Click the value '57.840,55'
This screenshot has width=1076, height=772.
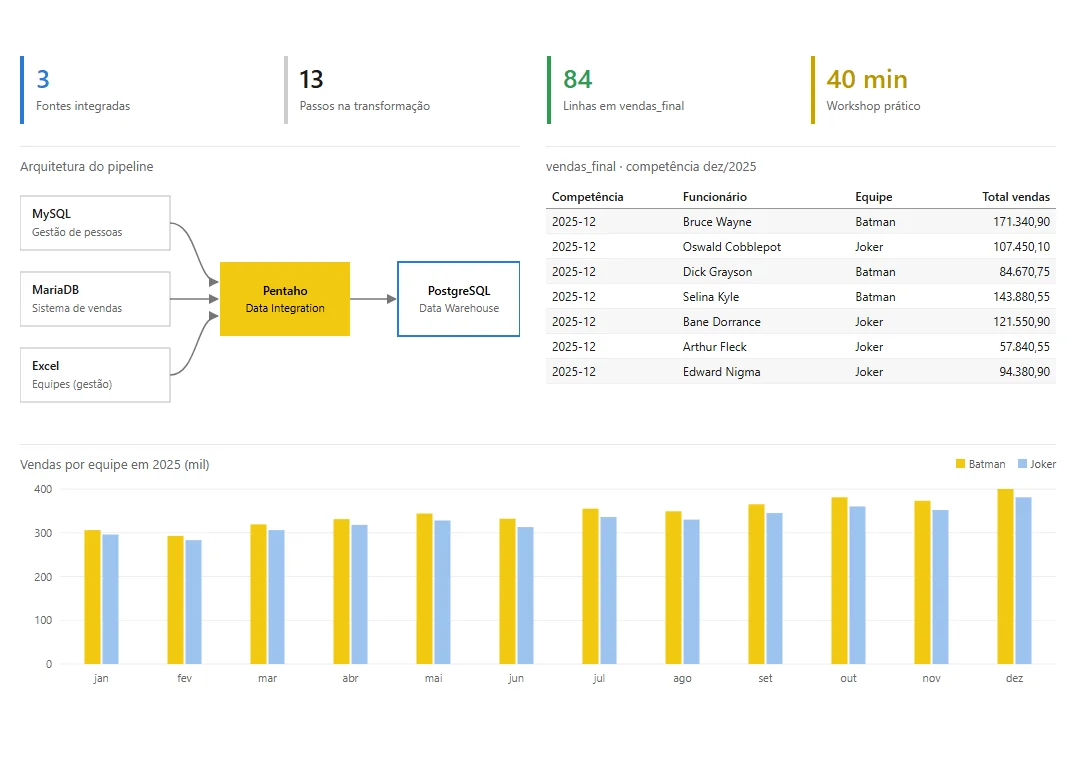pyautogui.click(x=1025, y=347)
